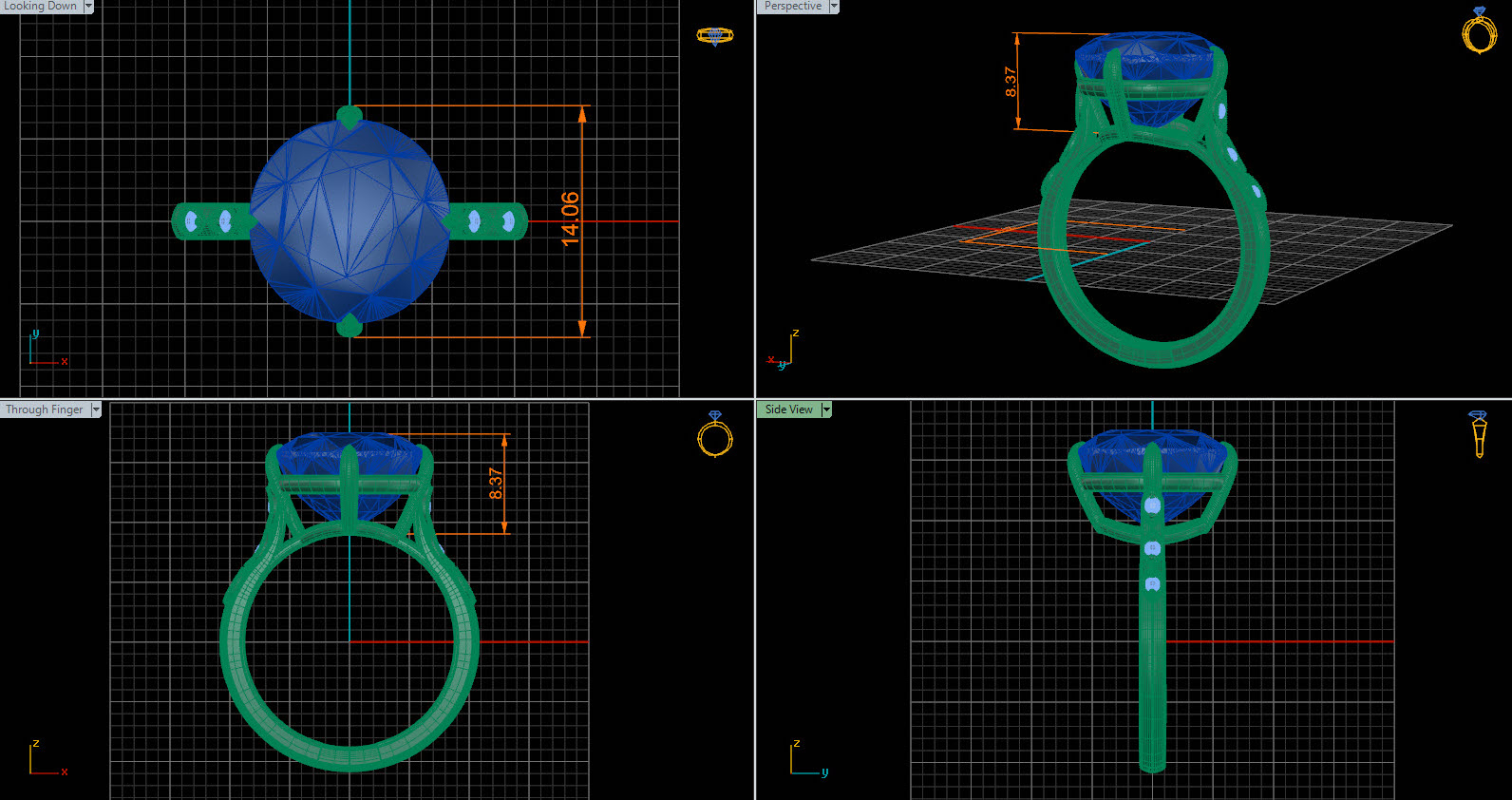Click the XYZ axis indicator in Perspective view
This screenshot has height=800, width=1512.
(x=784, y=351)
